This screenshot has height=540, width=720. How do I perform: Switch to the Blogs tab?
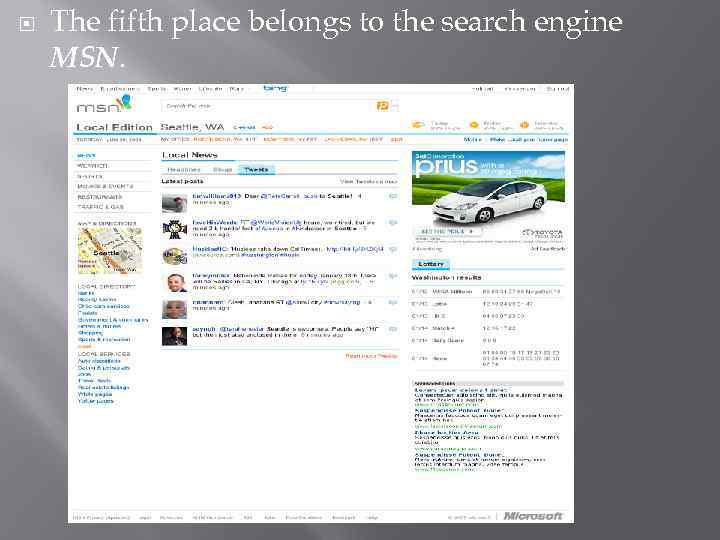(x=223, y=169)
